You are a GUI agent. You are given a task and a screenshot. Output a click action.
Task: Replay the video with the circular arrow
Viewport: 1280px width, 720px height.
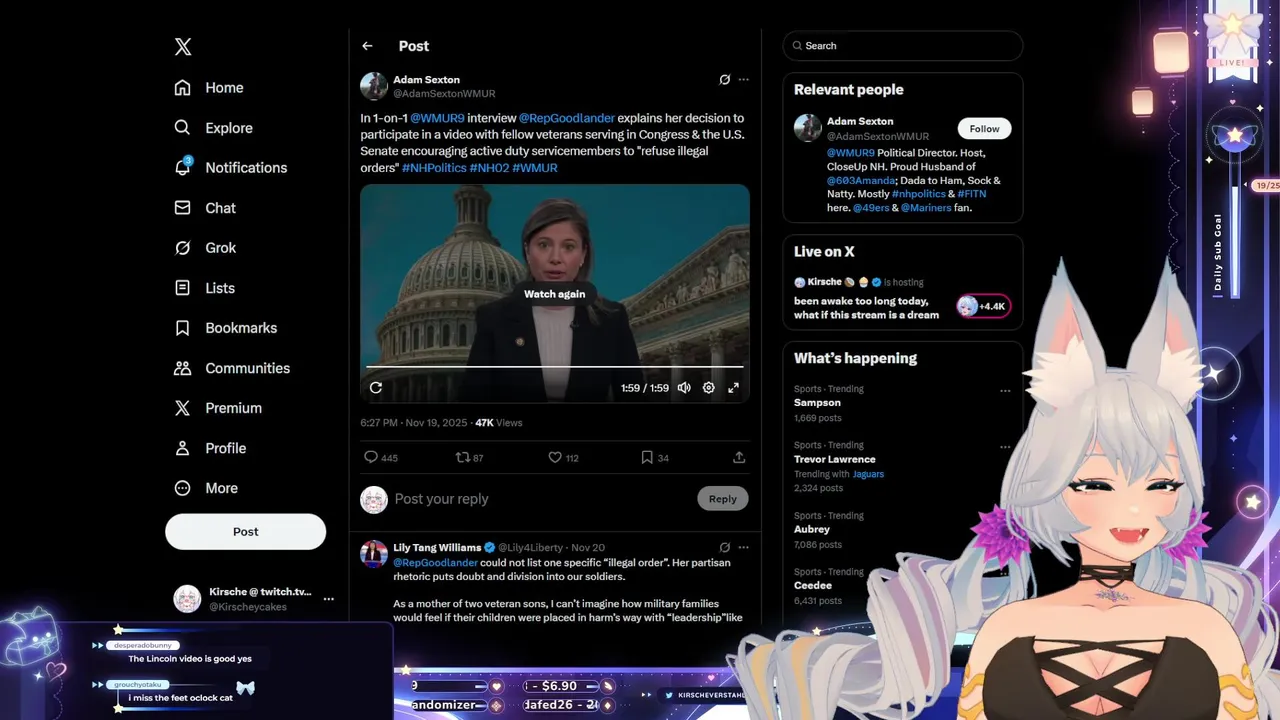pyautogui.click(x=376, y=388)
